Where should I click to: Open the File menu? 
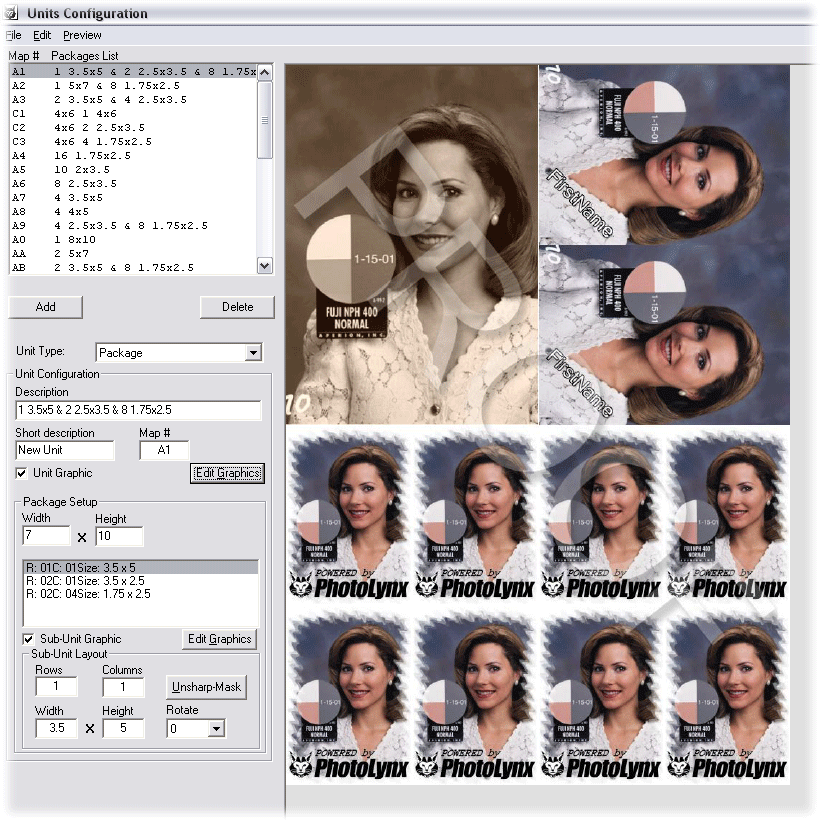coord(13,35)
